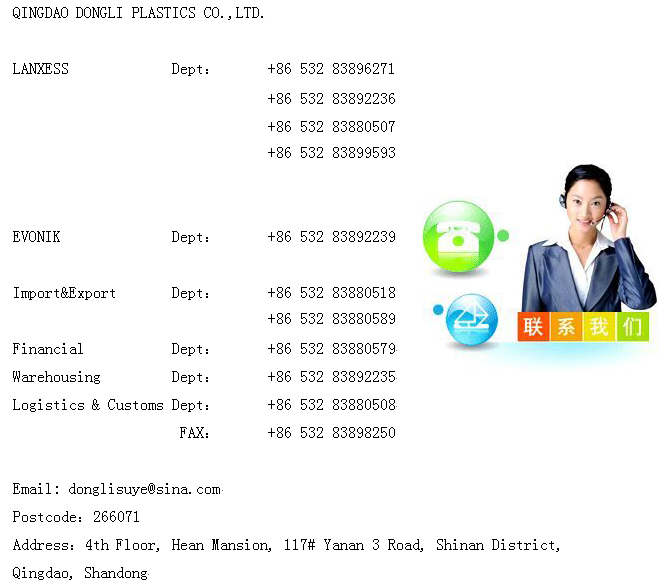This screenshot has width=658, height=585.
Task: Click the small green dot beside phone icon
Action: click(x=503, y=236)
